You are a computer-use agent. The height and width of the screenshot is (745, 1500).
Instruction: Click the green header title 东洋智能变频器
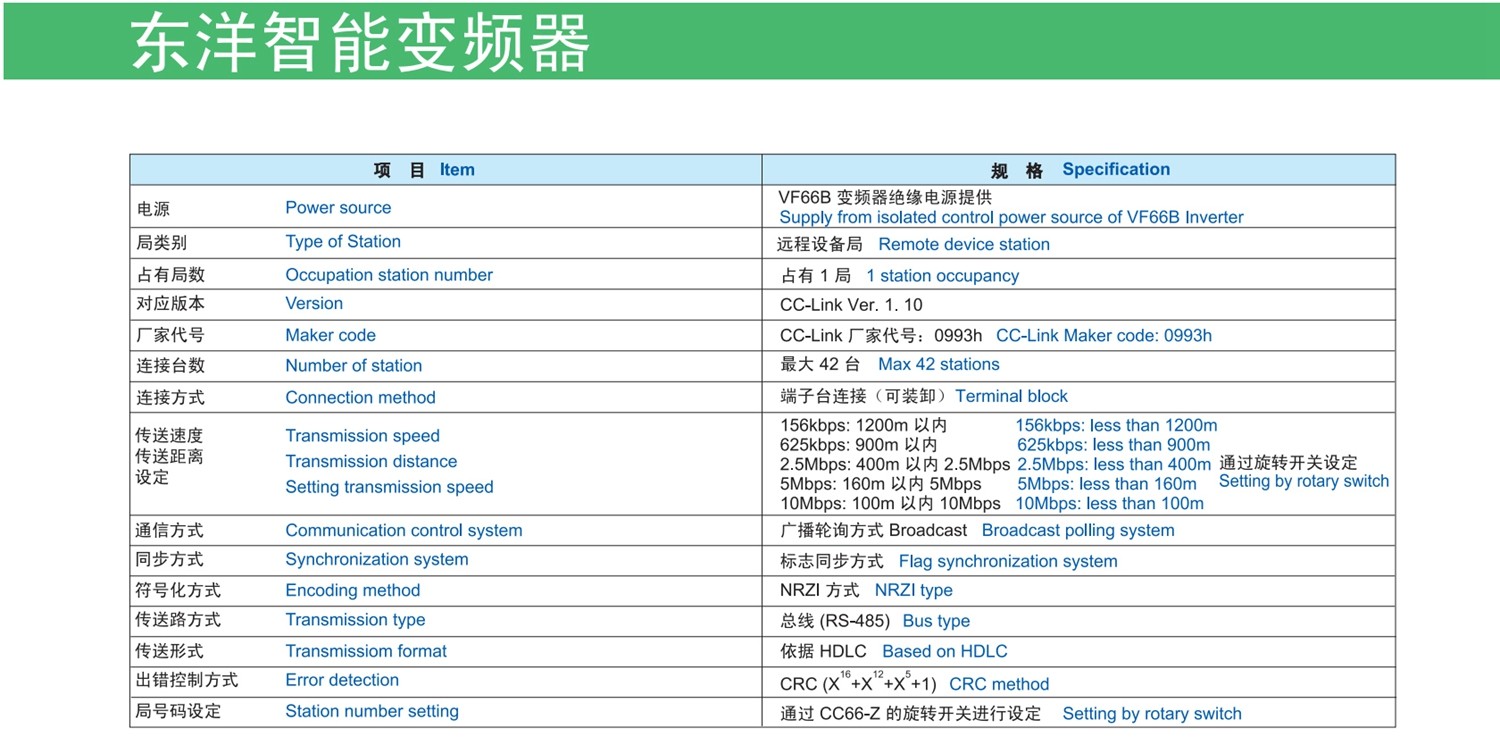coord(361,42)
